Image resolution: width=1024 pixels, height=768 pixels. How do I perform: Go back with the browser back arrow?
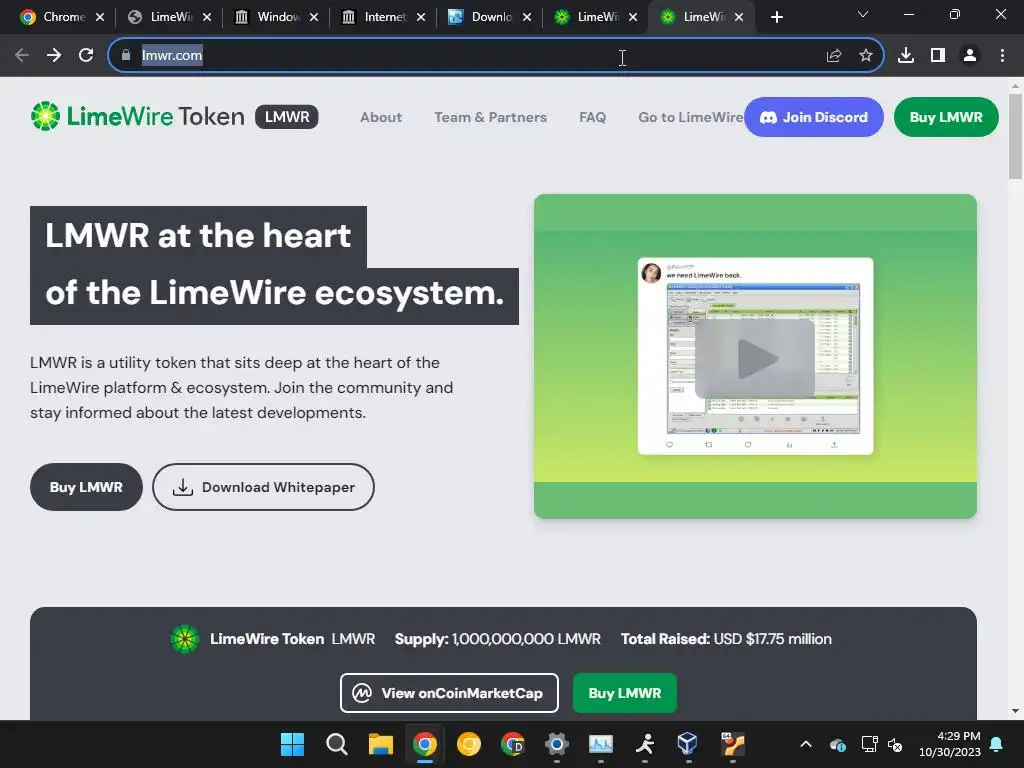coord(22,56)
